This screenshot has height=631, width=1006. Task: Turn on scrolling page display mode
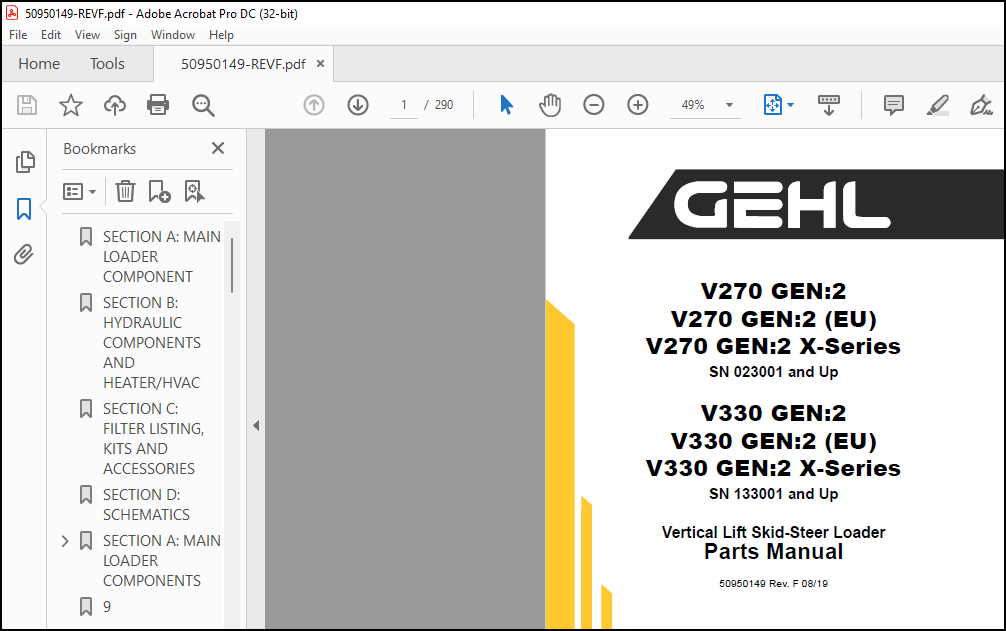click(x=829, y=105)
